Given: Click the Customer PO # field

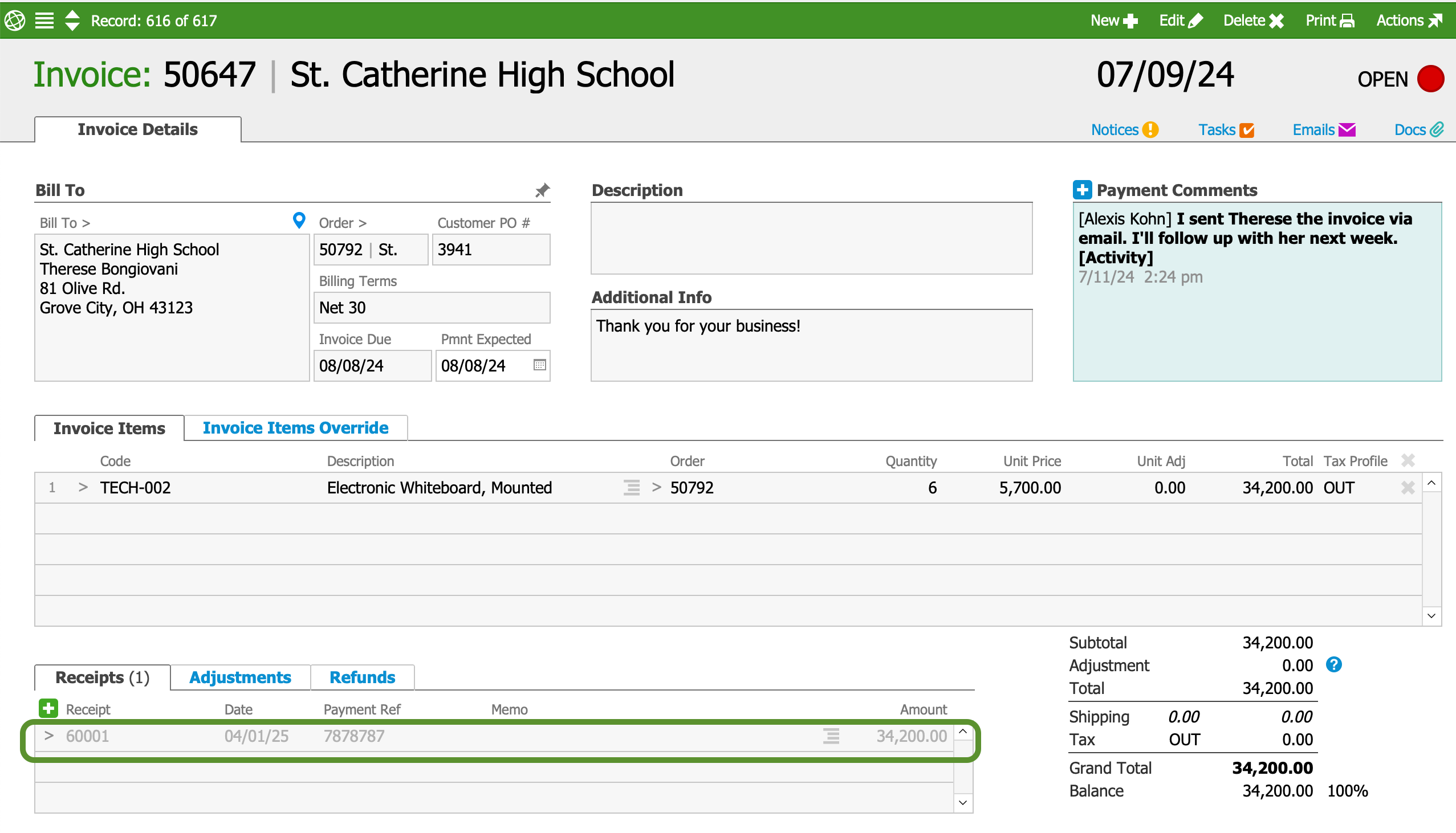Looking at the screenshot, I should 490,250.
